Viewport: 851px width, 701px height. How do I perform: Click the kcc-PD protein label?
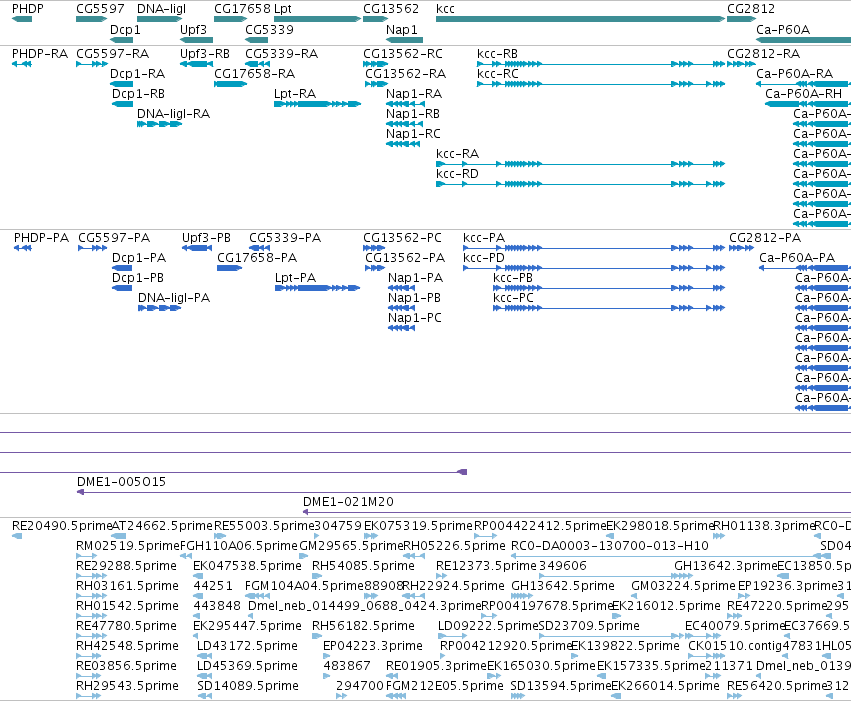[x=484, y=258]
